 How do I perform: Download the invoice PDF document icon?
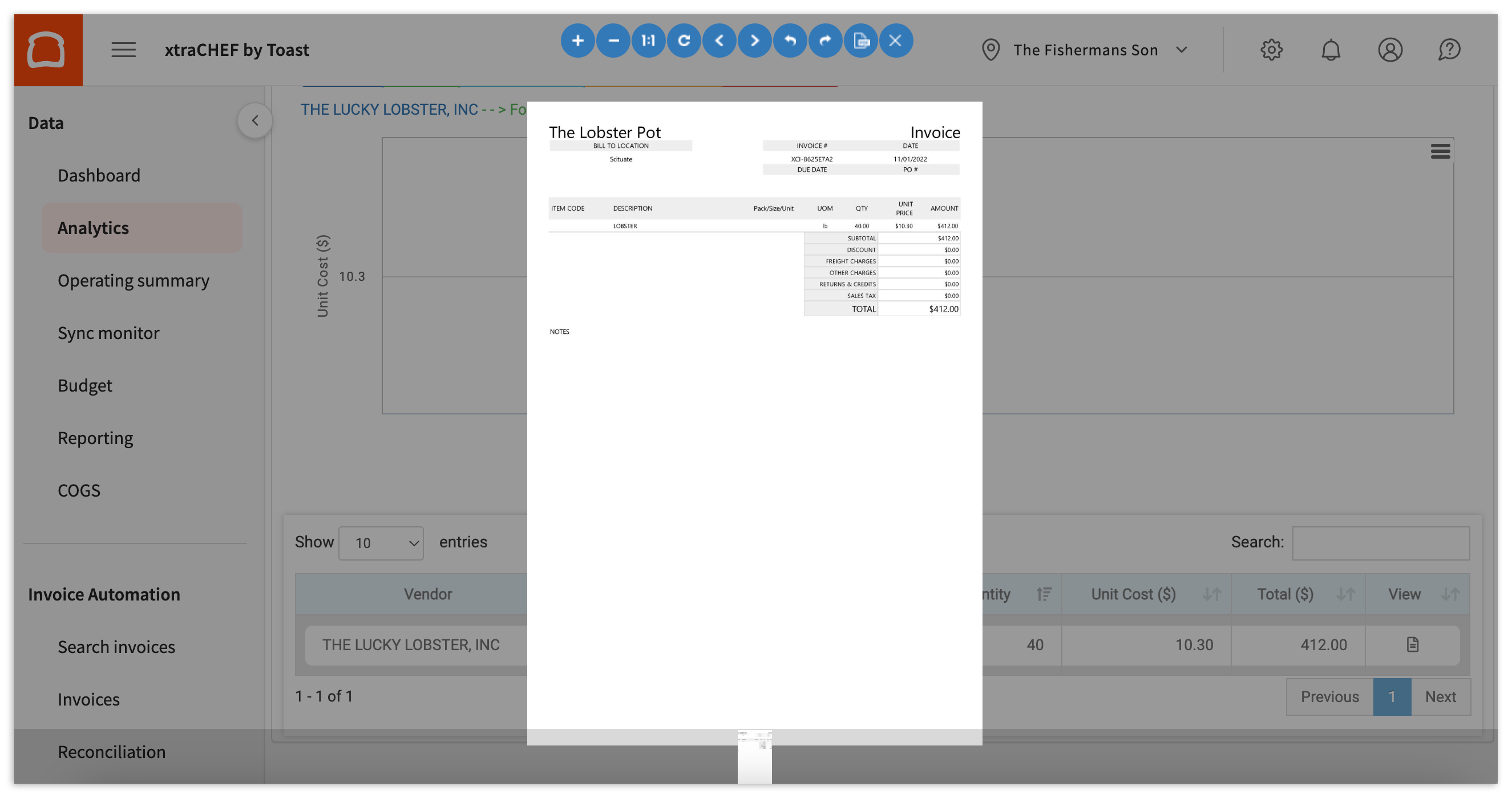click(860, 41)
